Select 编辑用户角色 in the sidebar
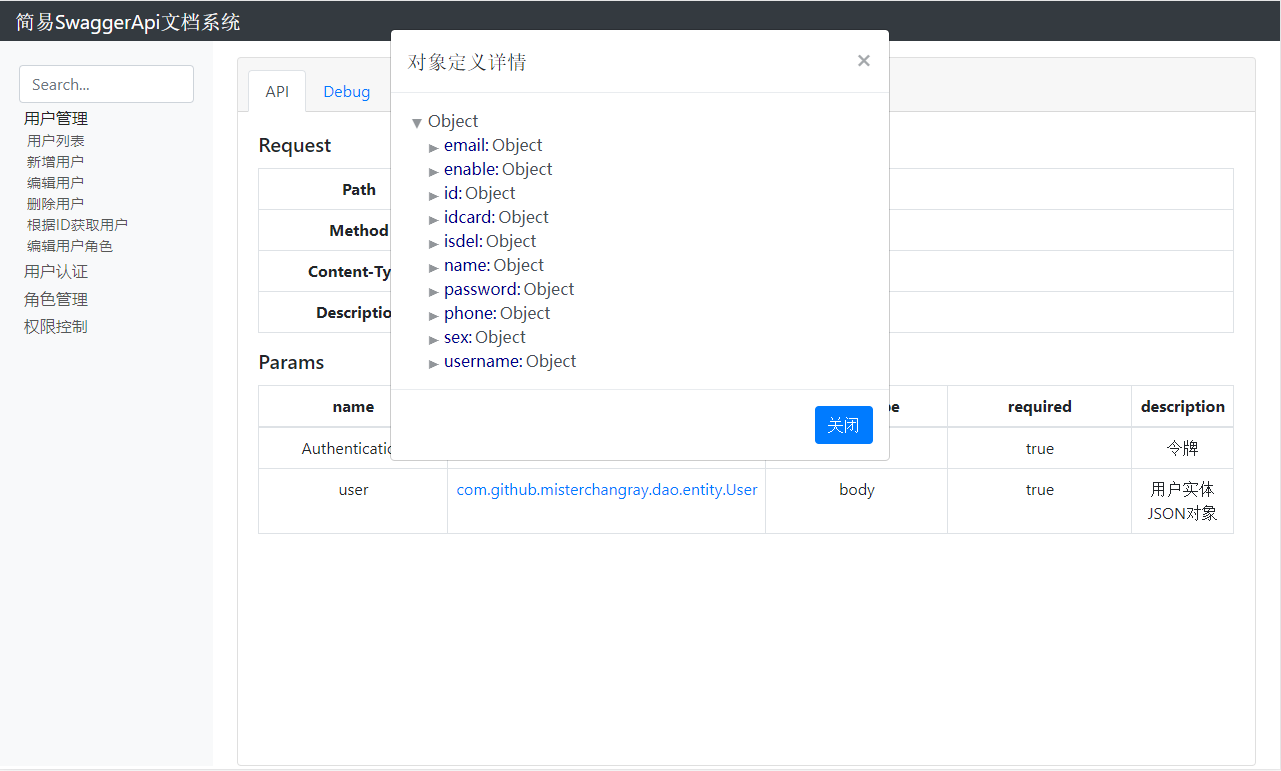1281x771 pixels. point(70,246)
